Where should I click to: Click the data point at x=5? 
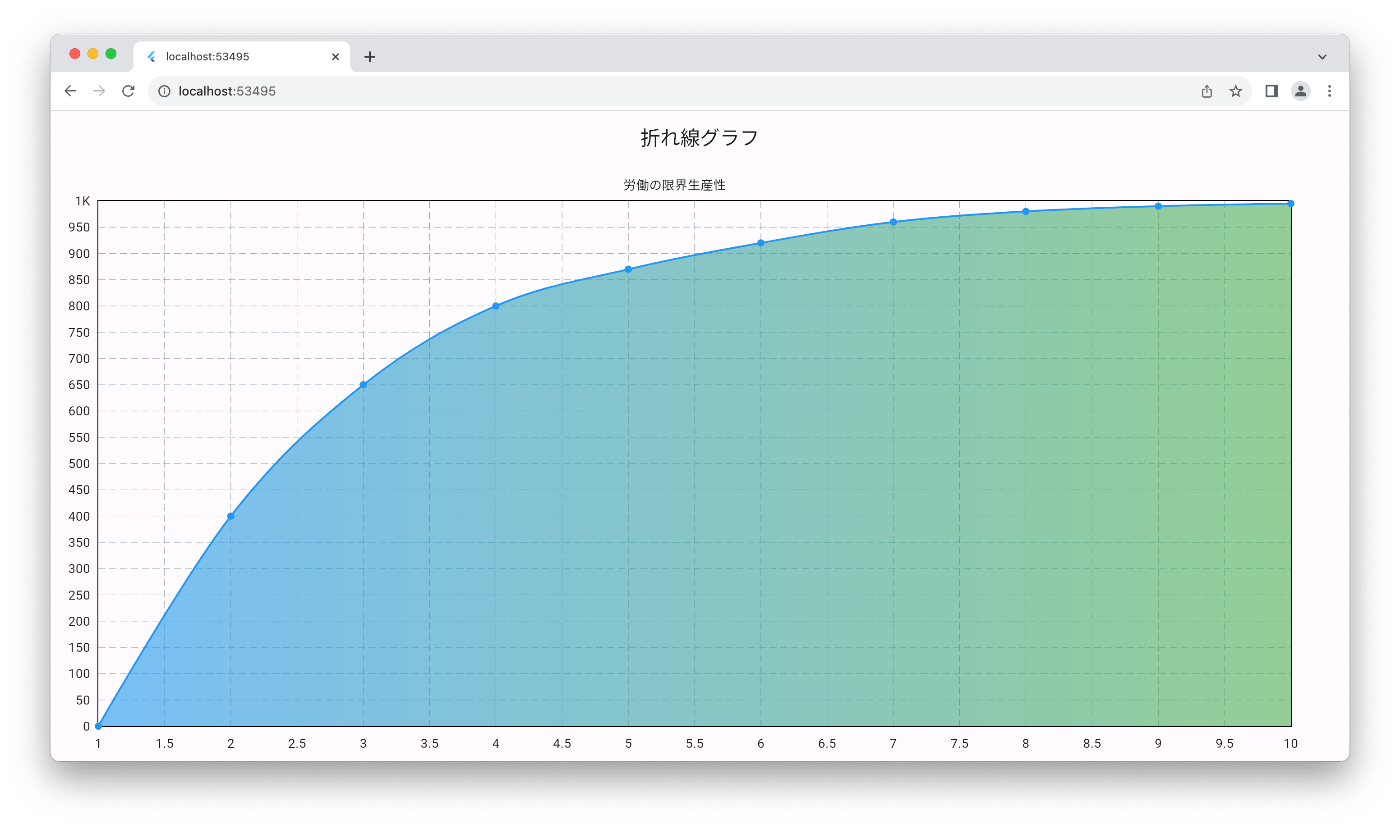click(628, 269)
